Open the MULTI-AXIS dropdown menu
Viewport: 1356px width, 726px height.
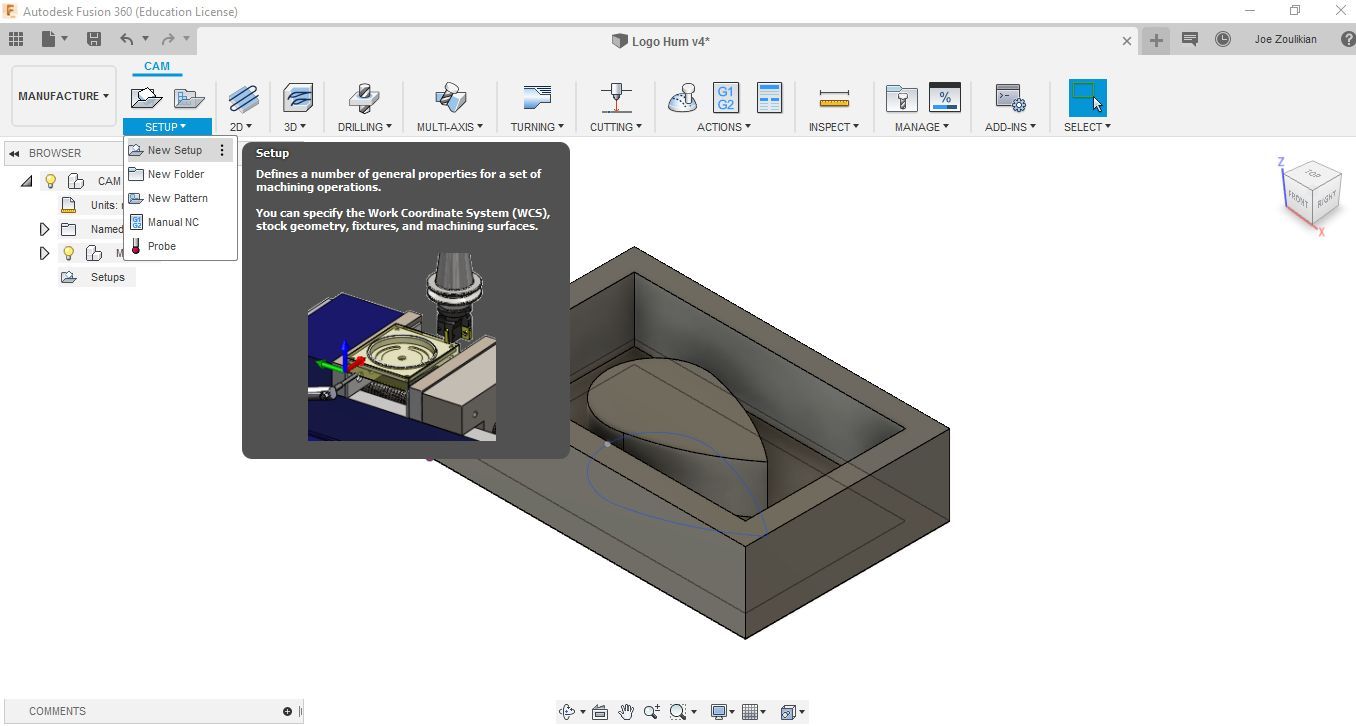pos(450,127)
